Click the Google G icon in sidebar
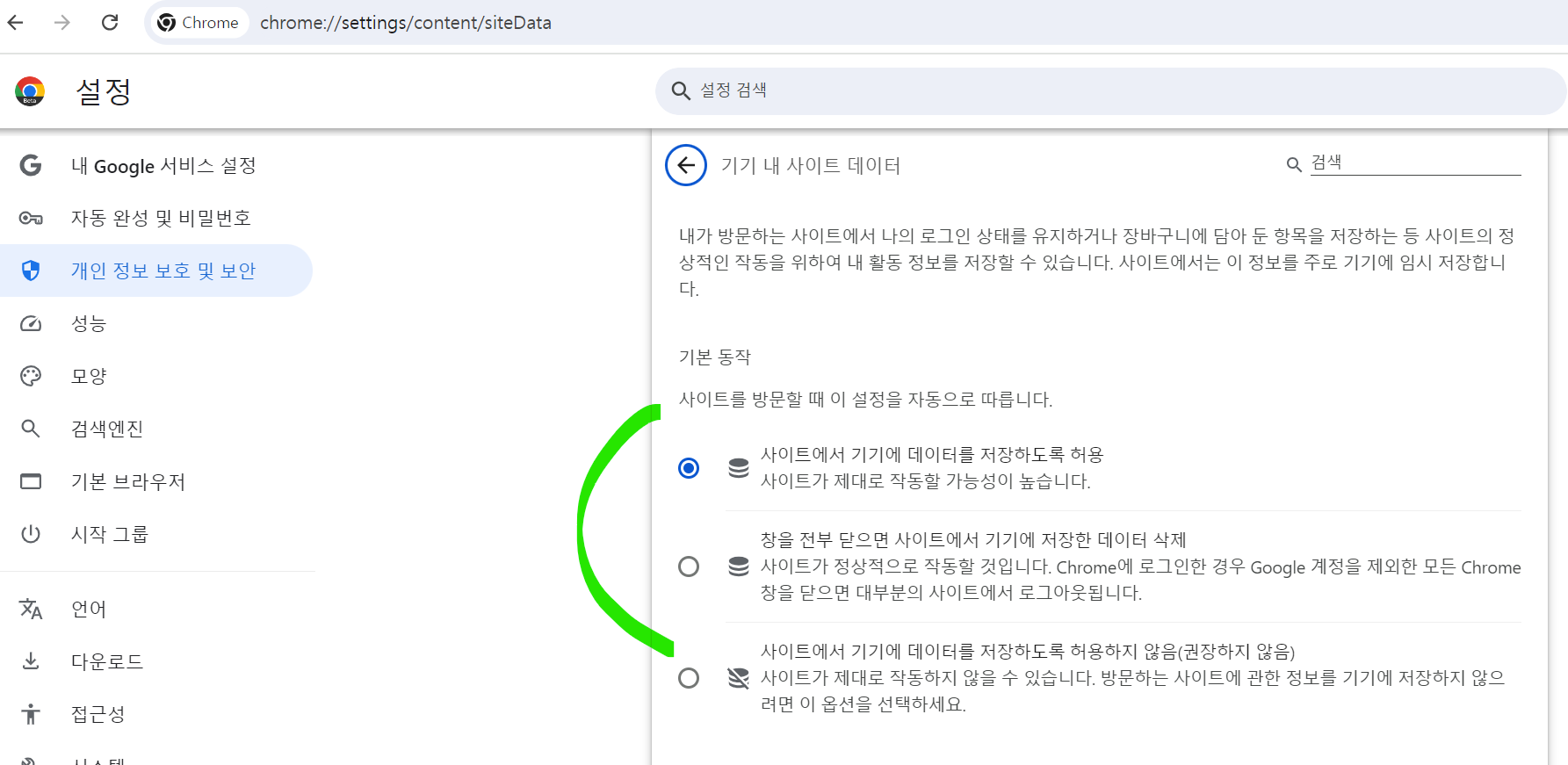The image size is (1568, 765). coord(31,165)
